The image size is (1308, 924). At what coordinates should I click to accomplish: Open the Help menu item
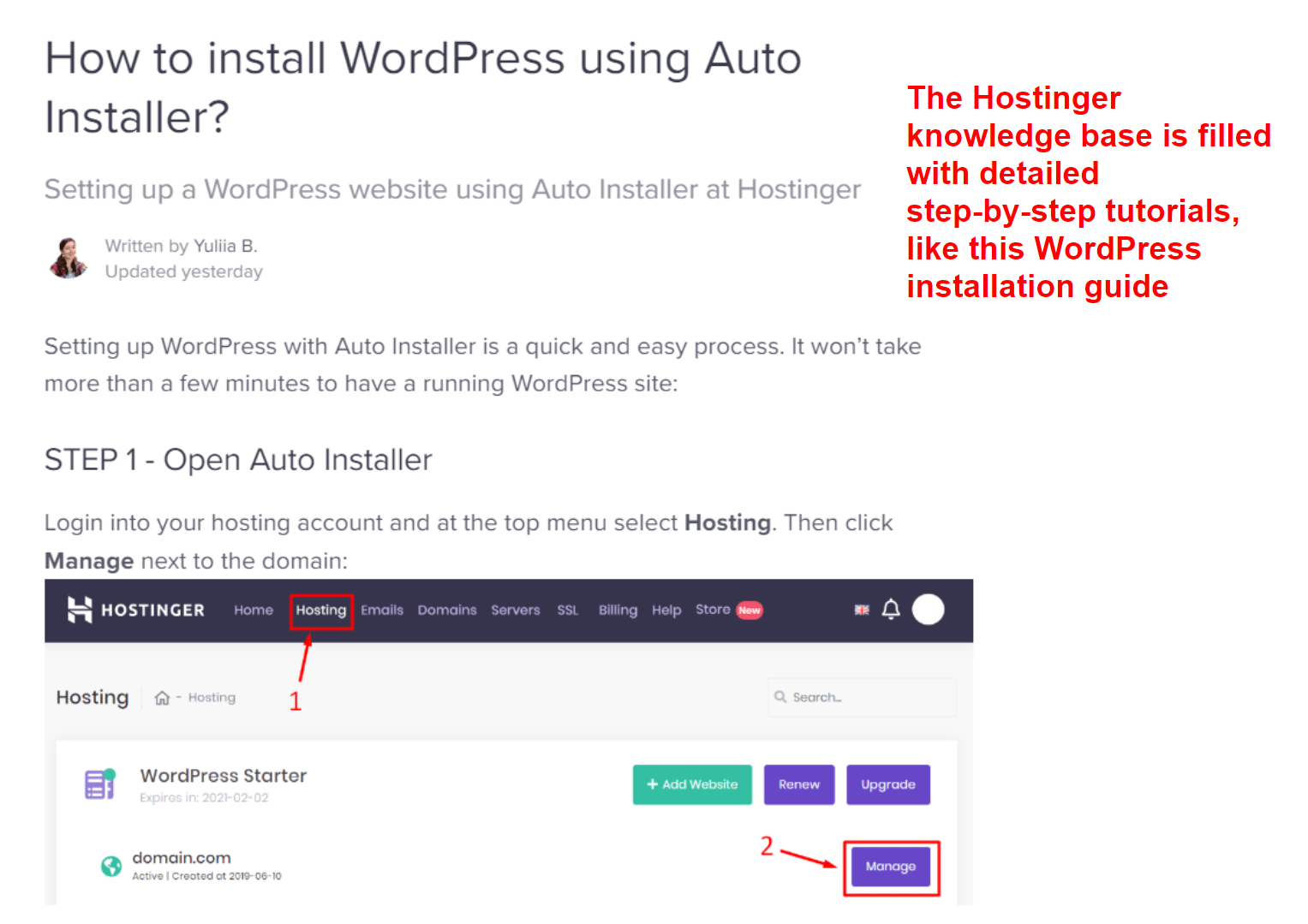point(666,610)
